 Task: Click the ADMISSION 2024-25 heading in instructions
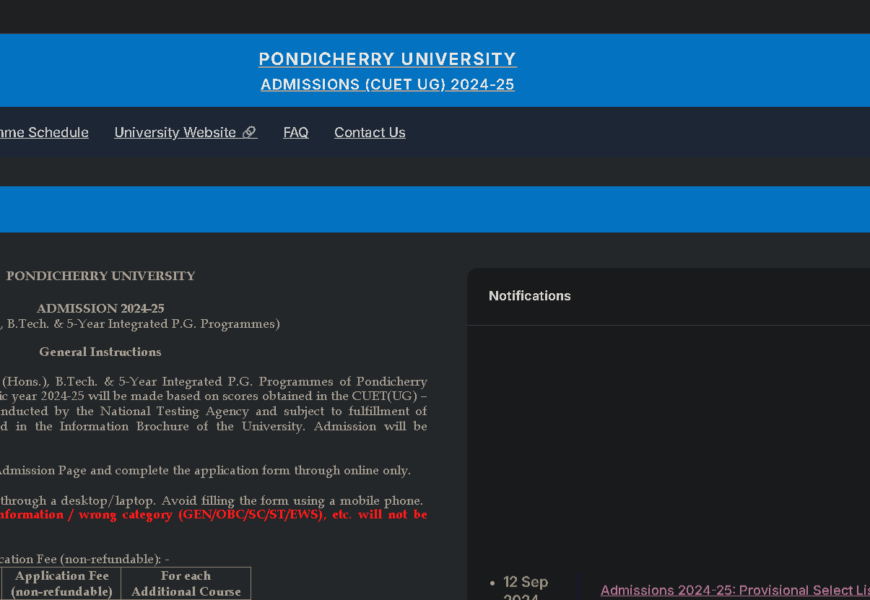pos(100,309)
